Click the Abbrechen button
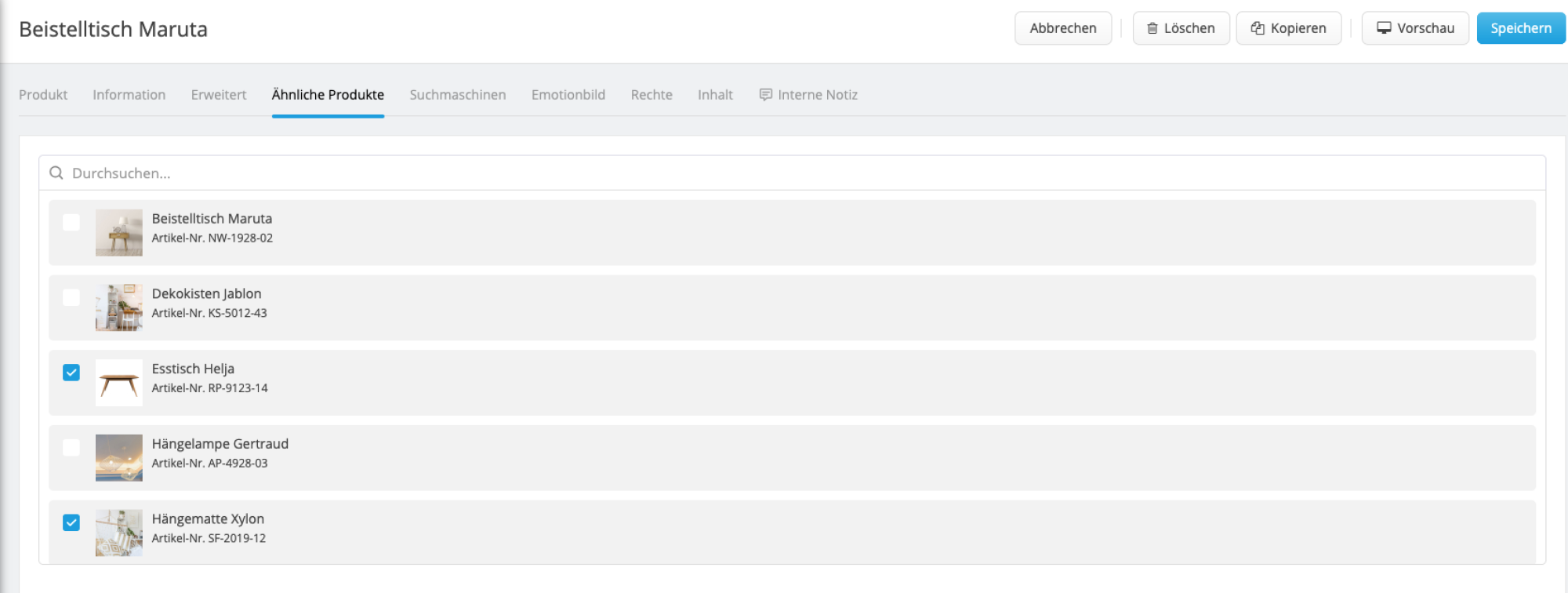 (x=1062, y=28)
